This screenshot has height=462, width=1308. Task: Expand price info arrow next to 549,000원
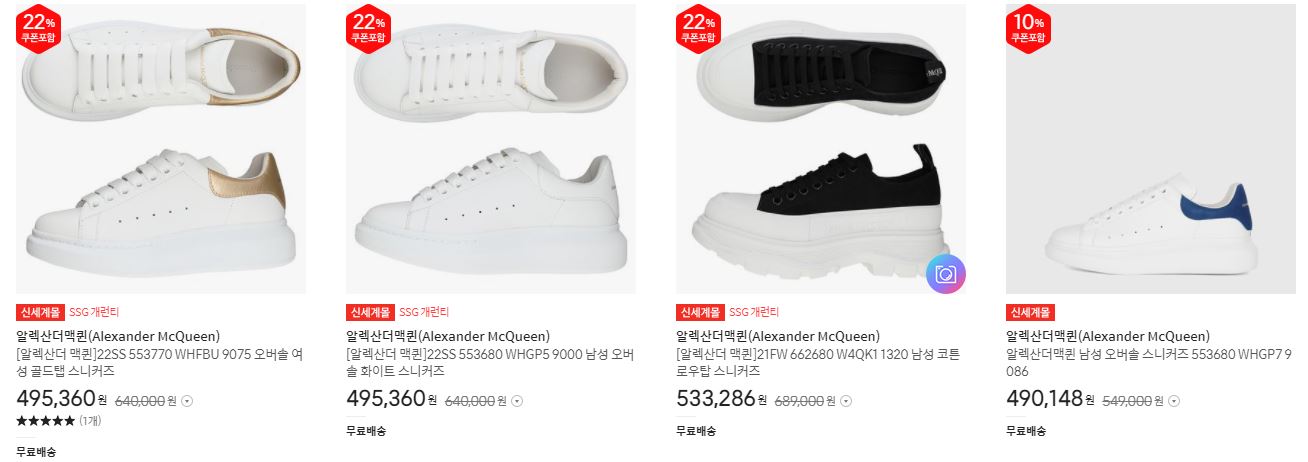pyautogui.click(x=1174, y=401)
